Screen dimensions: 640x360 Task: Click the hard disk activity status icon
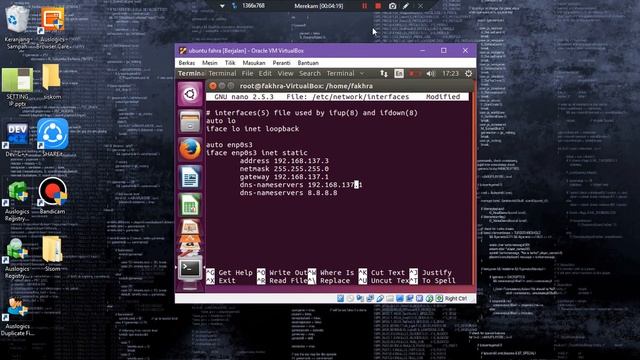pos(340,298)
